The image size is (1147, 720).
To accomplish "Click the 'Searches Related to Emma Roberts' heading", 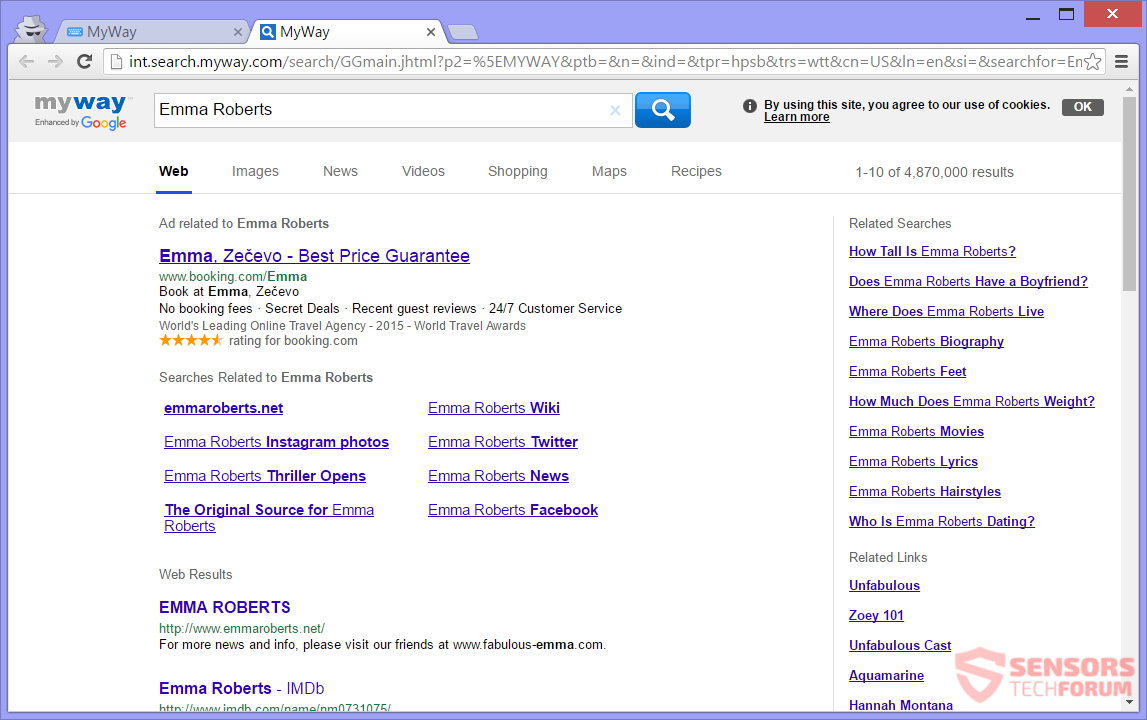I will pos(266,378).
